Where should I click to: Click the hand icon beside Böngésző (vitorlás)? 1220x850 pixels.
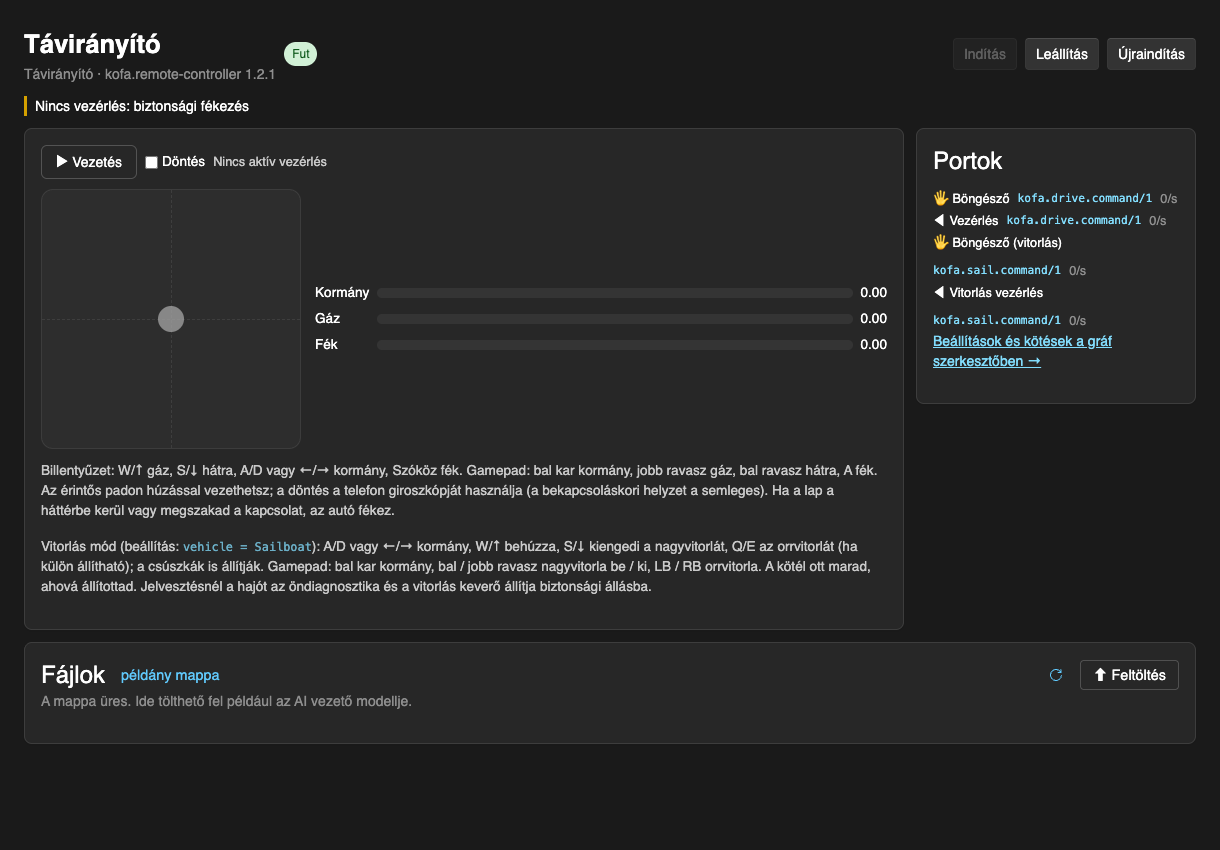pyautogui.click(x=940, y=242)
